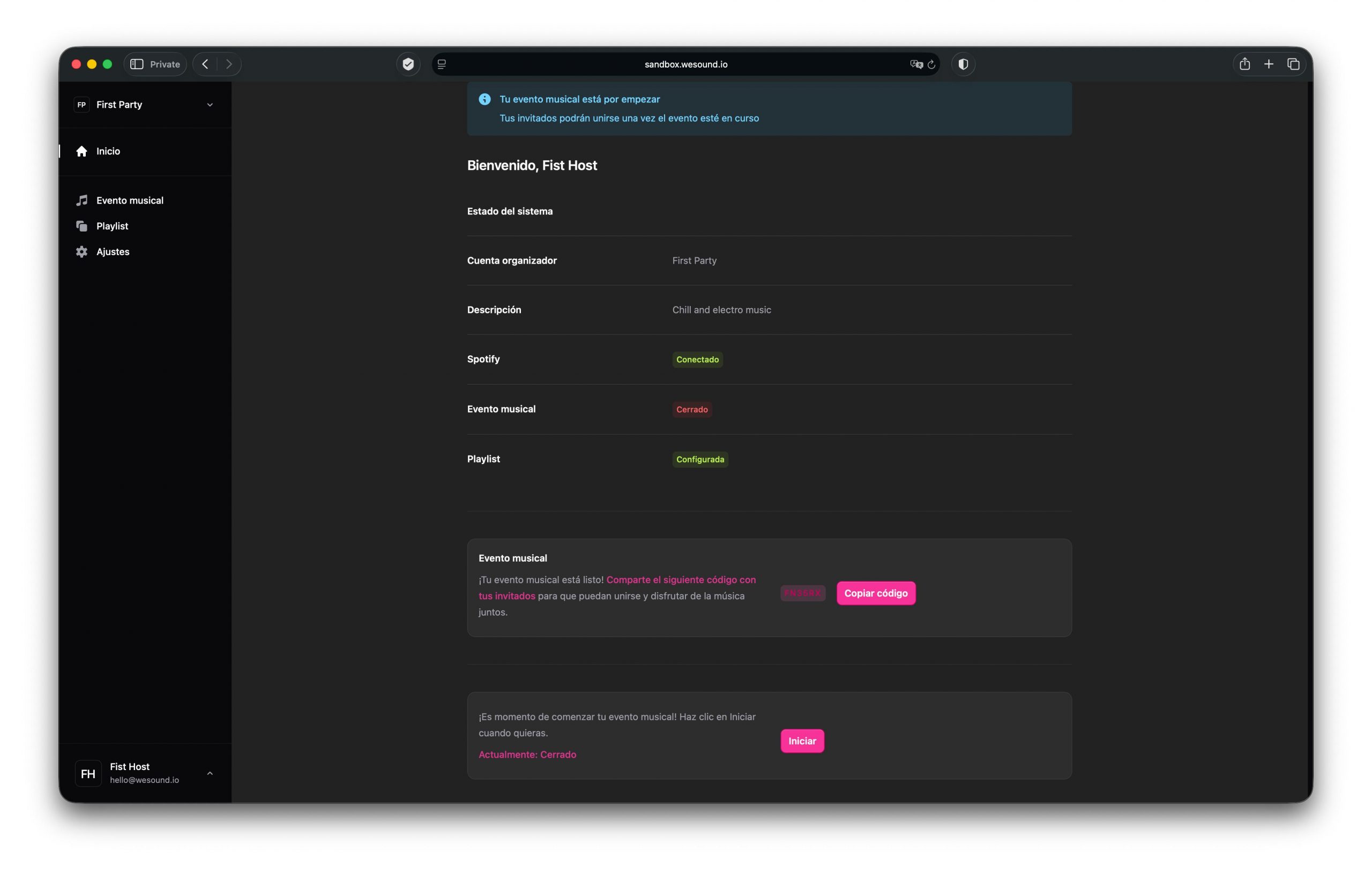Image resolution: width=1372 pixels, height=874 pixels.
Task: Show the browser tab overview
Action: [x=1293, y=64]
